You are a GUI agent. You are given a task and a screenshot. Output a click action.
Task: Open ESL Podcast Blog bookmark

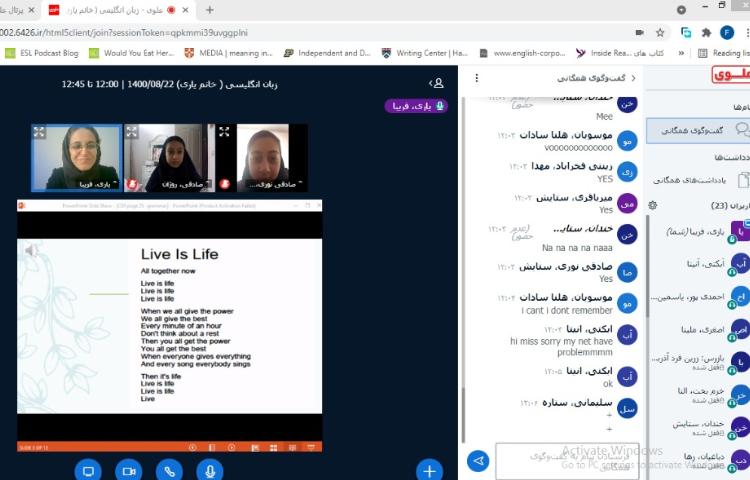pos(42,53)
